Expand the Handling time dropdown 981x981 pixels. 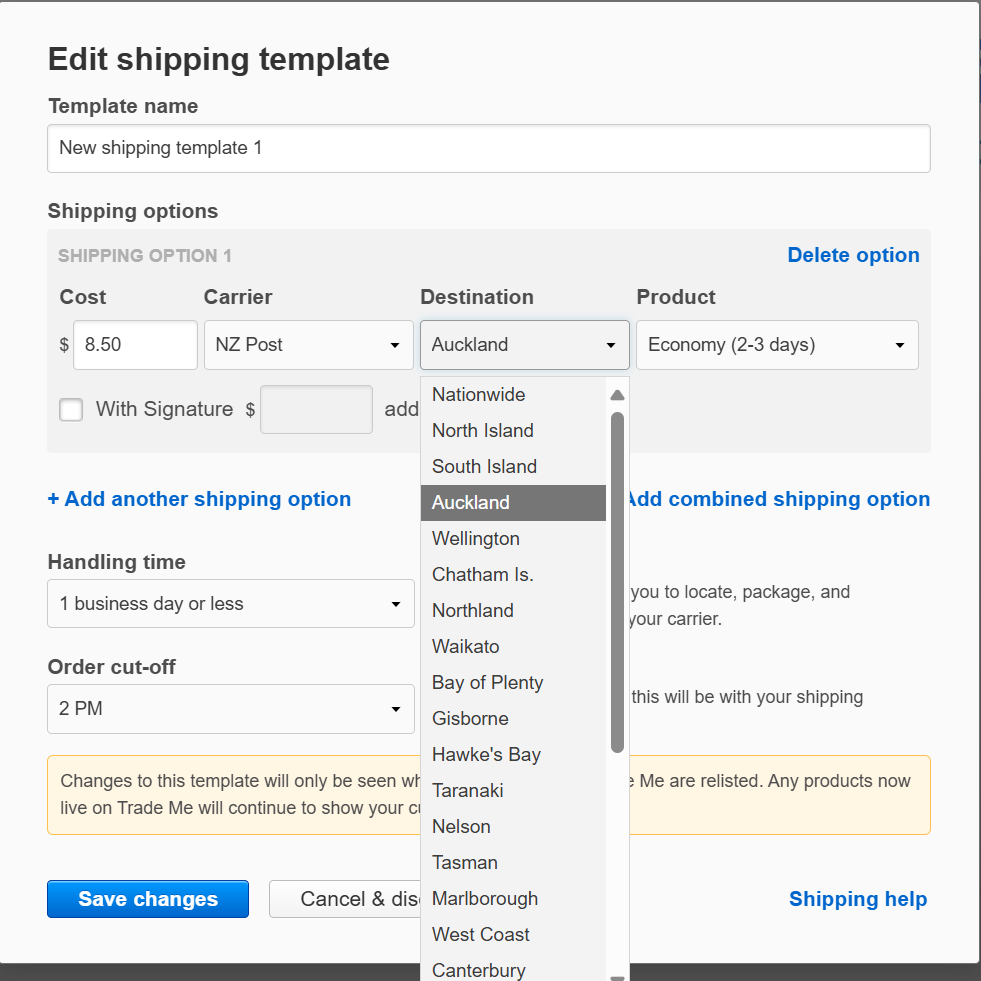230,604
